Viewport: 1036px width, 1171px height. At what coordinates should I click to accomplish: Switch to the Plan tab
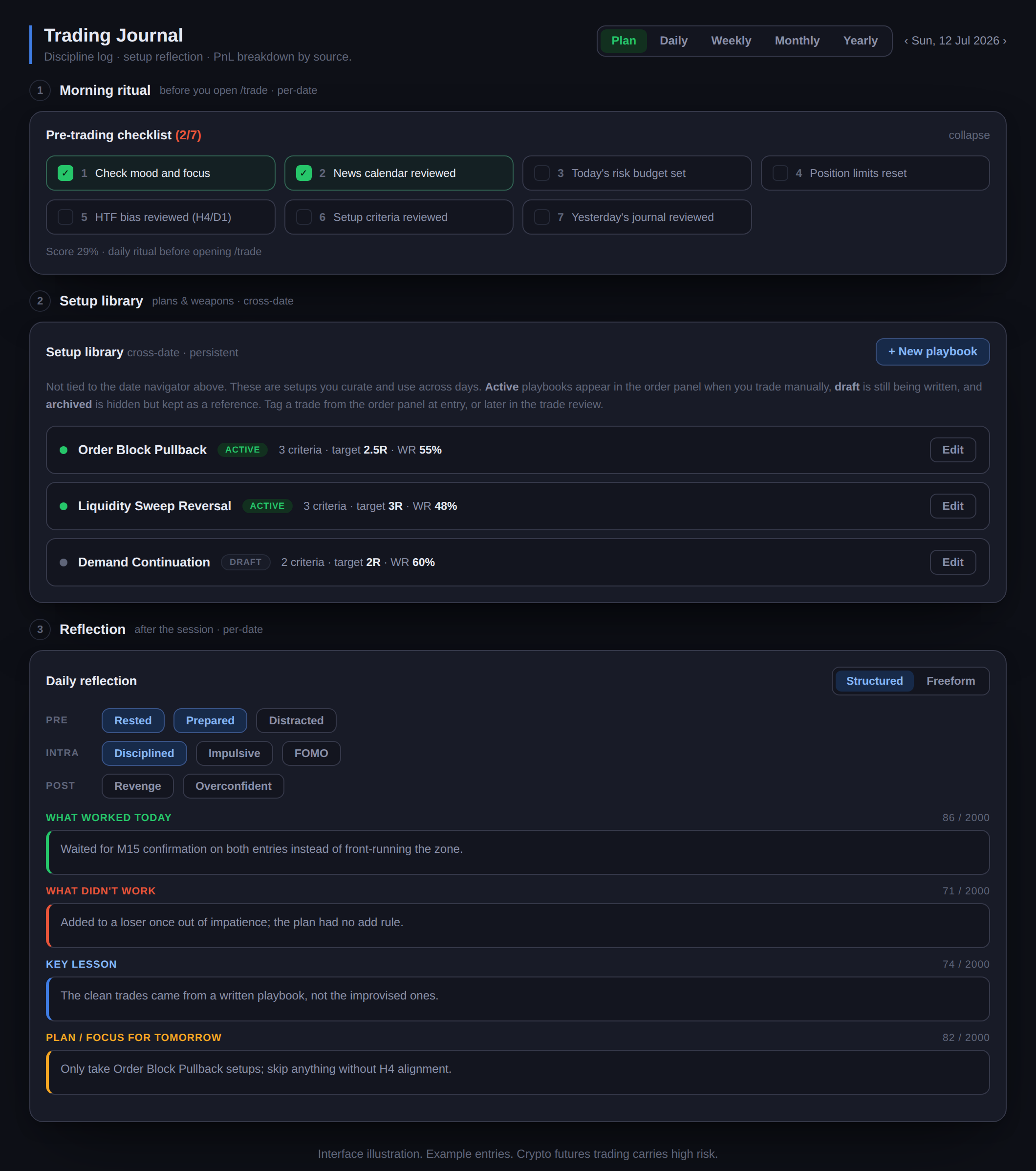623,41
